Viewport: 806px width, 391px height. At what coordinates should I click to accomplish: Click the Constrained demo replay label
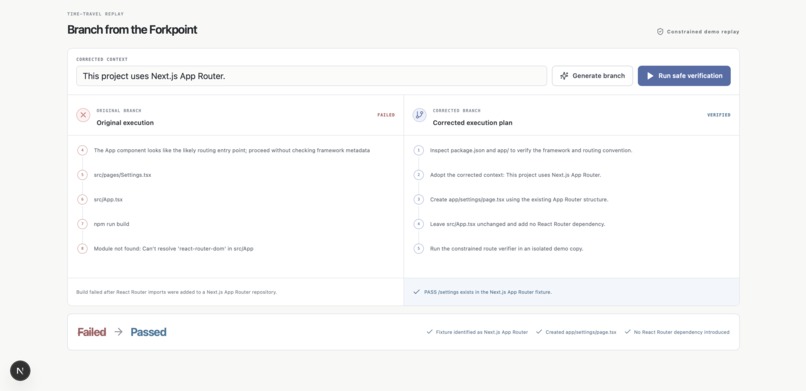[x=703, y=31]
